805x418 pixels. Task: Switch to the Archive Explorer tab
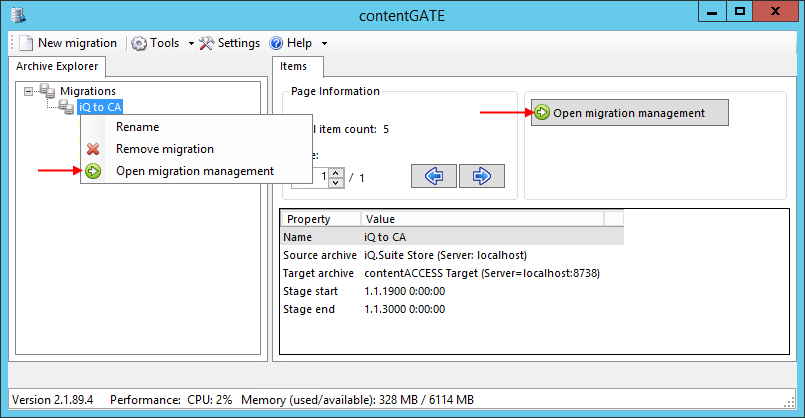(56, 67)
